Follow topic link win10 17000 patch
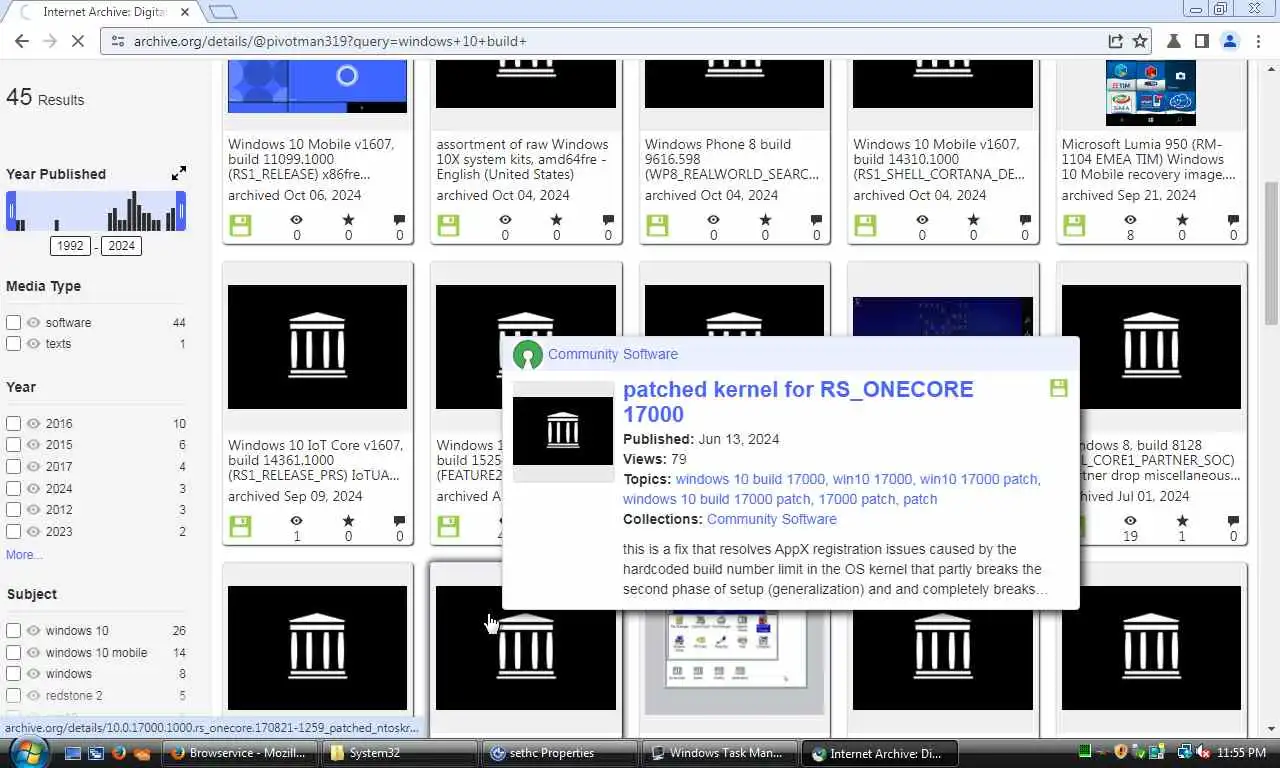 [979, 479]
